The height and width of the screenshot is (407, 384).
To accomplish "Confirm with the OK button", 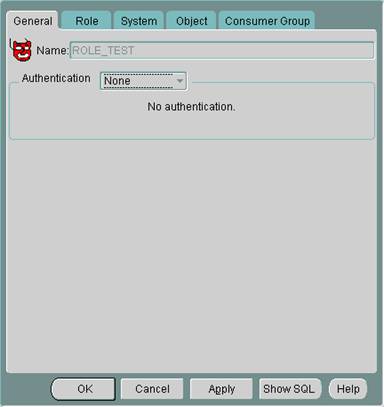I will click(83, 389).
